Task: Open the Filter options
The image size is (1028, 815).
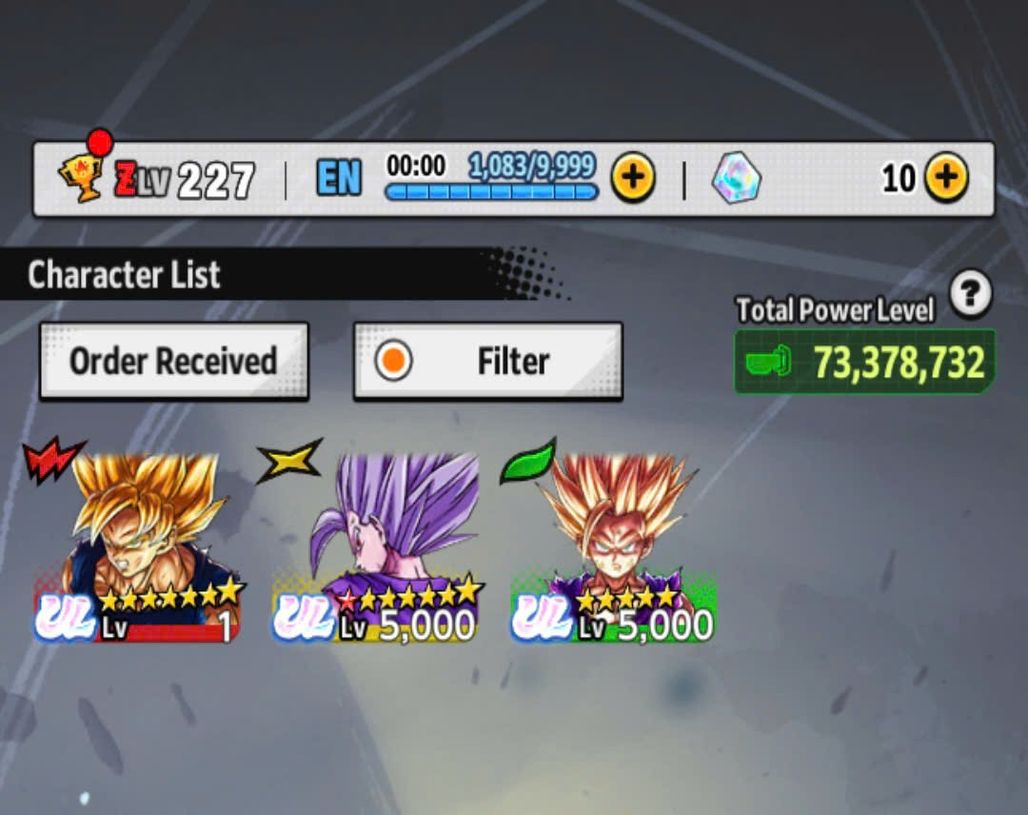Action: [x=488, y=361]
